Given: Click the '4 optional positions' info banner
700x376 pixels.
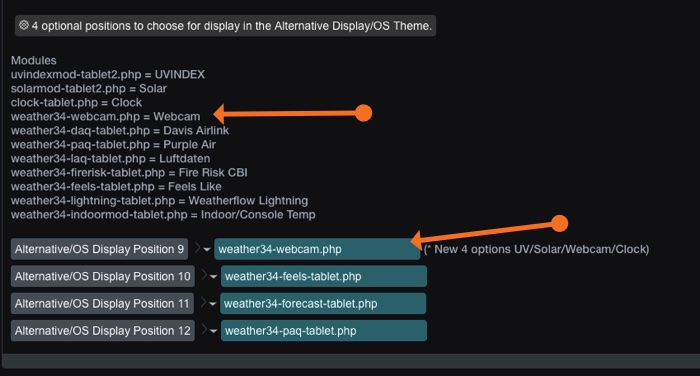Looking at the screenshot, I should 225,26.
